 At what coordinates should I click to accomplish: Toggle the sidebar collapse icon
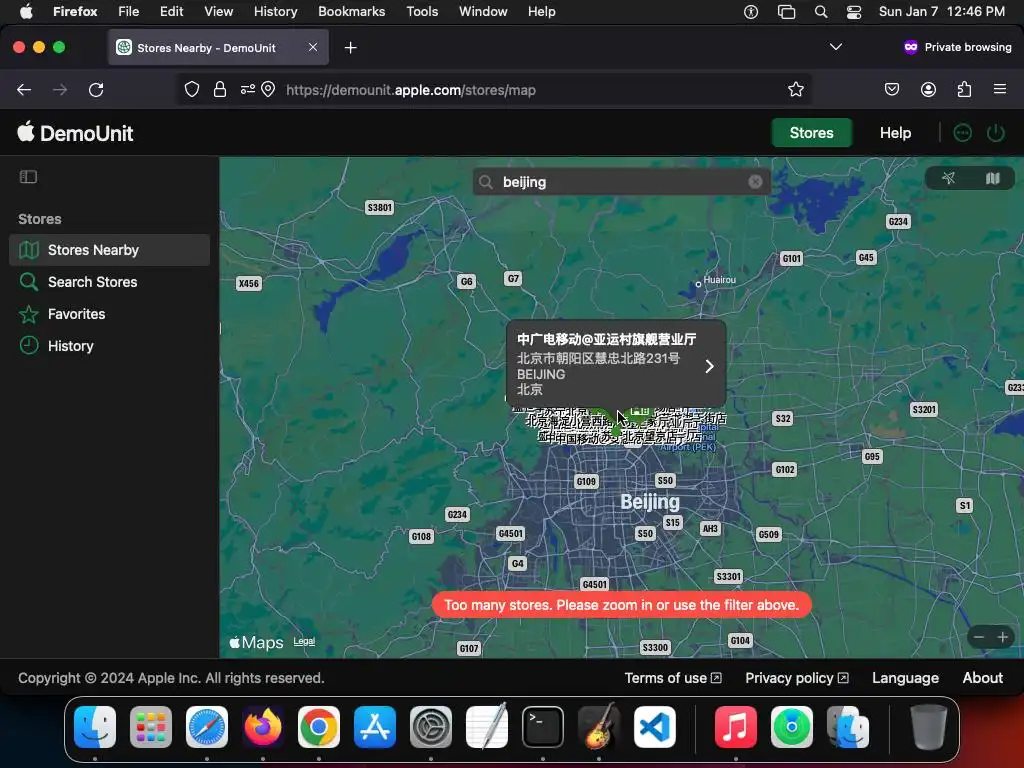click(28, 177)
